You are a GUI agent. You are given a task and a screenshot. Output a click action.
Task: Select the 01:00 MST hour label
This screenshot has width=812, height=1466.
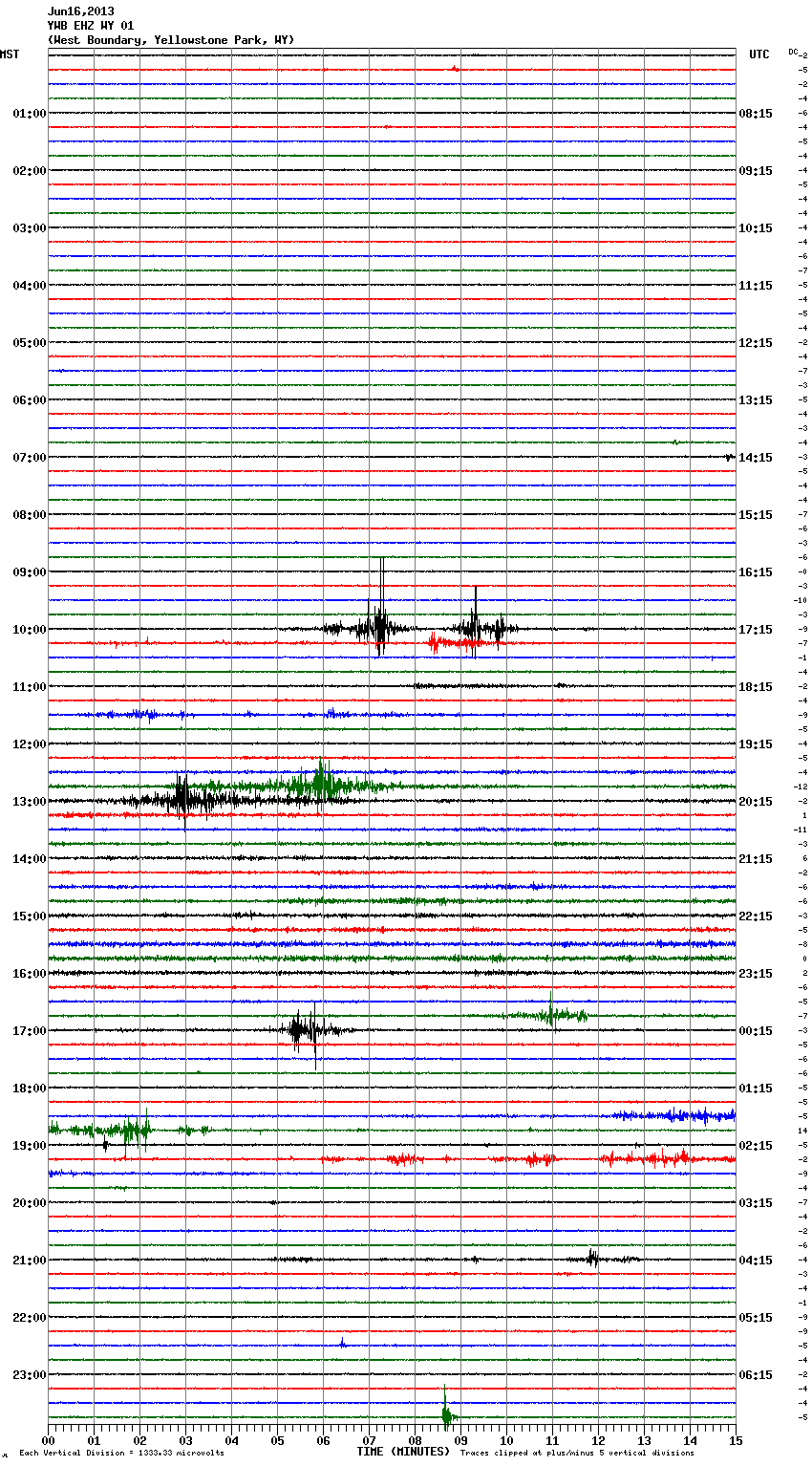29,114
